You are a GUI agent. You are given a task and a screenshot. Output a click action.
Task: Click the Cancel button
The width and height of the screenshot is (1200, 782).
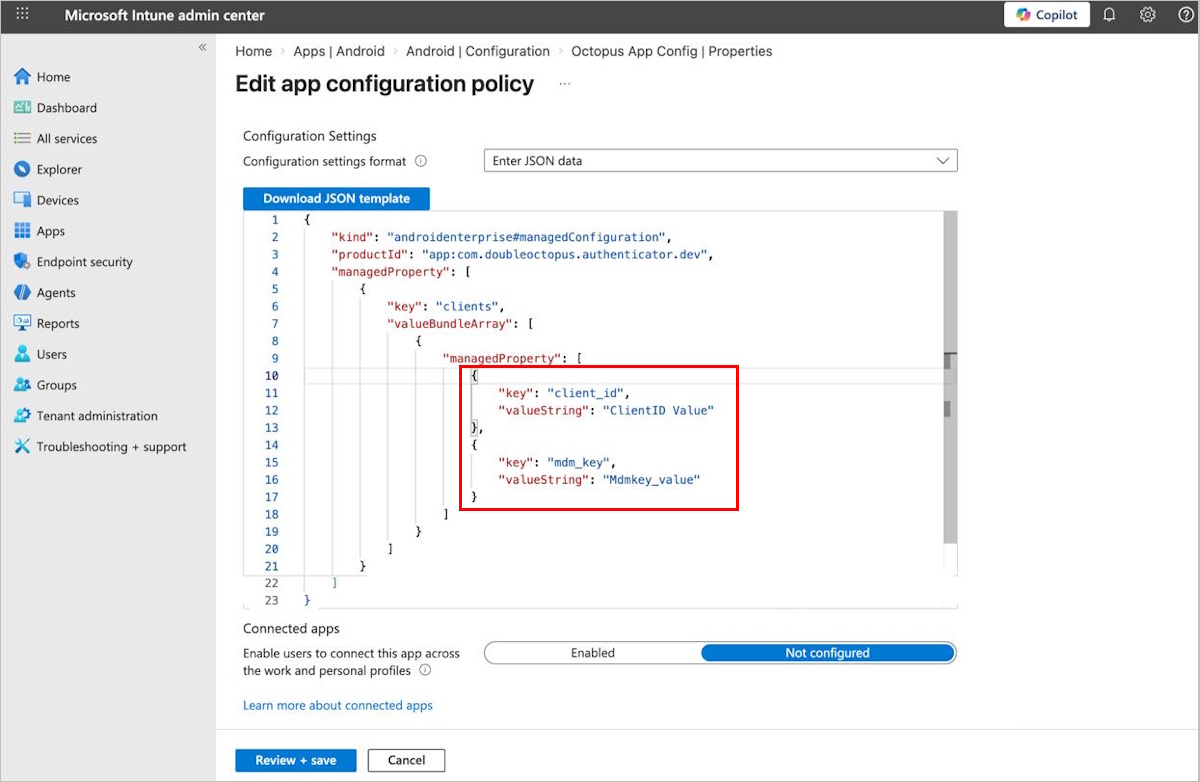pyautogui.click(x=406, y=760)
